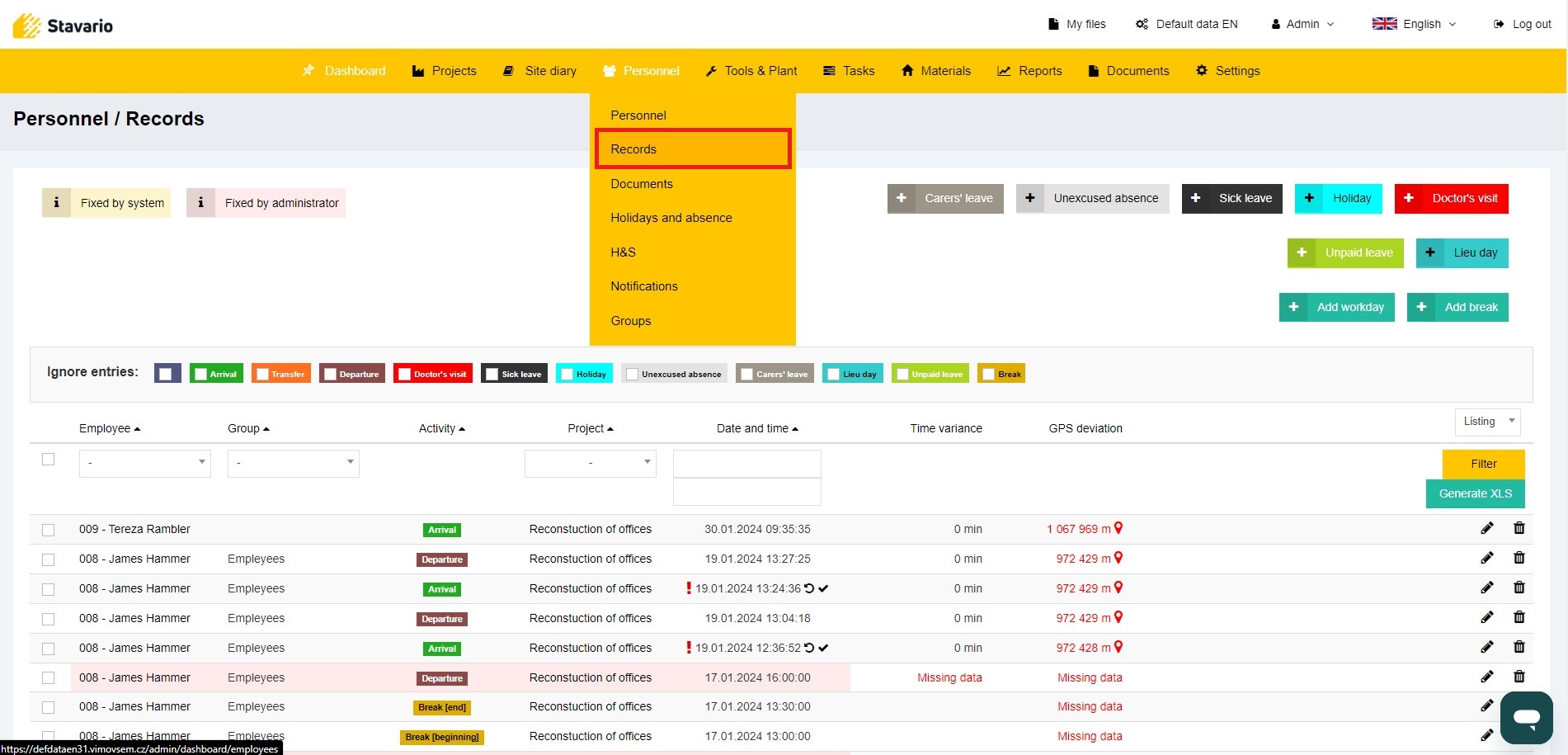1568x755 pixels.
Task: Open the Group filter dropdown
Action: pos(294,463)
